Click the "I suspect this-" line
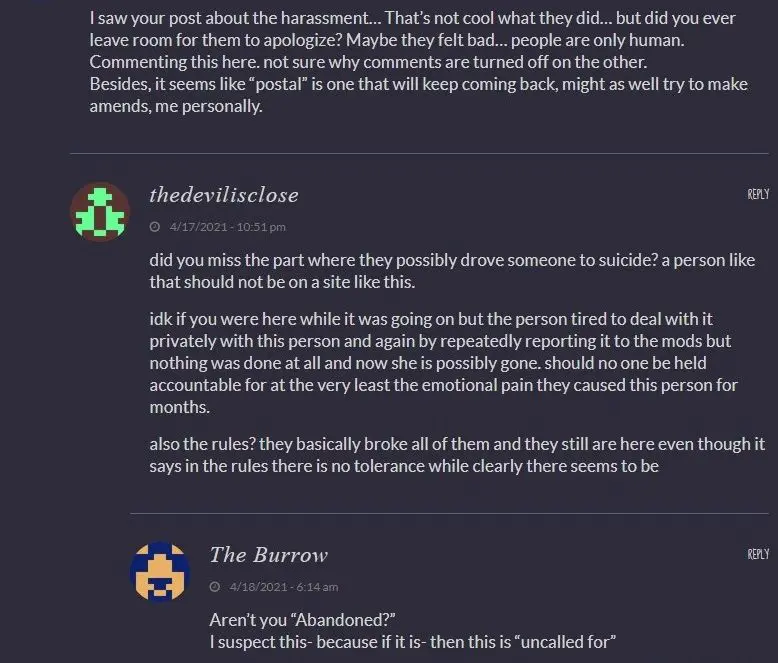This screenshot has width=778, height=663. (423, 642)
